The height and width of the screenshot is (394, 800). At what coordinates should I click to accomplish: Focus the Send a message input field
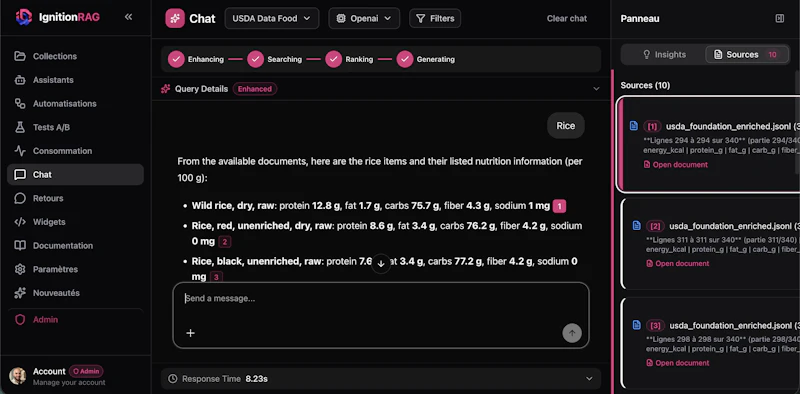click(x=381, y=299)
